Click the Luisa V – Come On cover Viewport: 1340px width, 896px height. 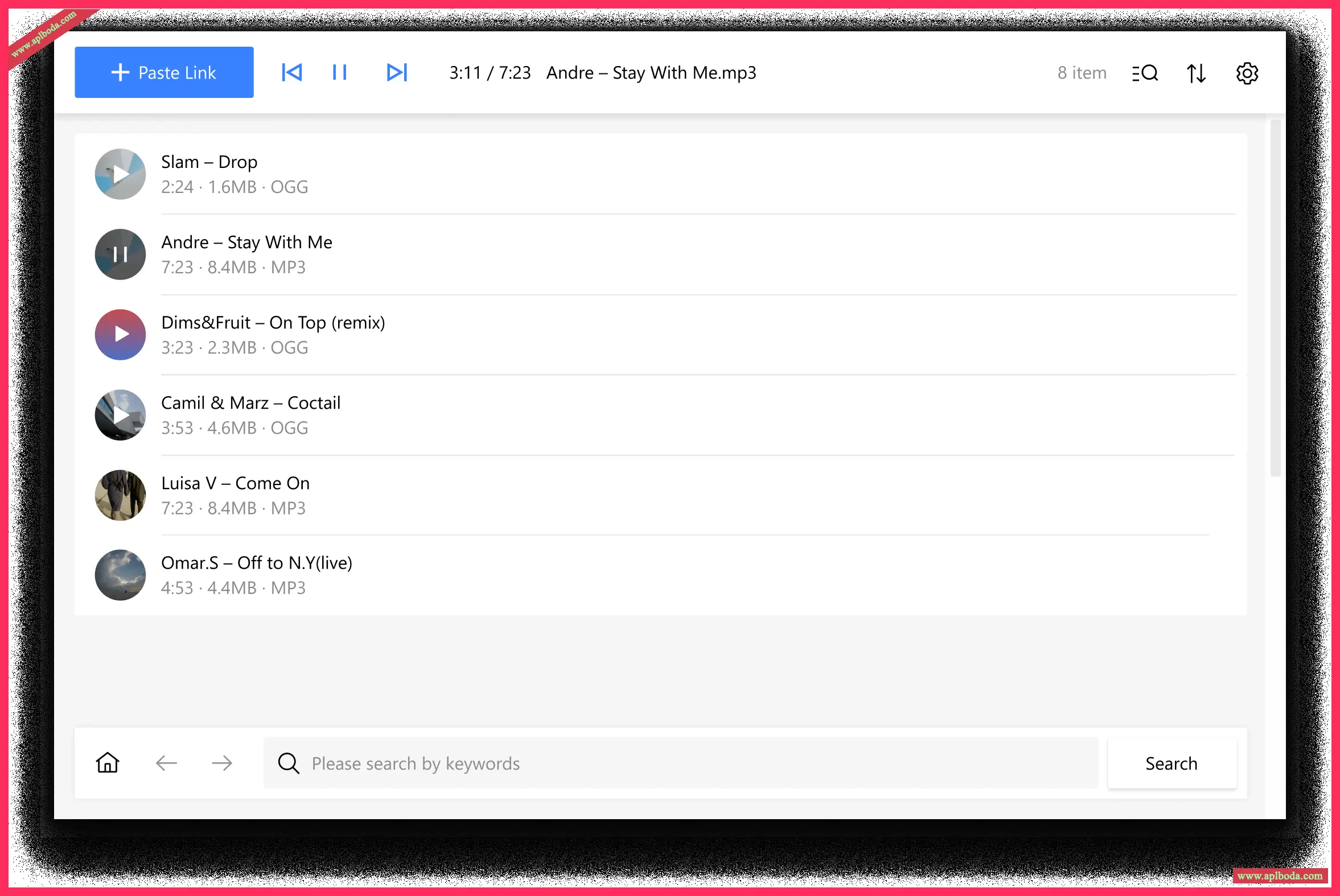click(120, 495)
